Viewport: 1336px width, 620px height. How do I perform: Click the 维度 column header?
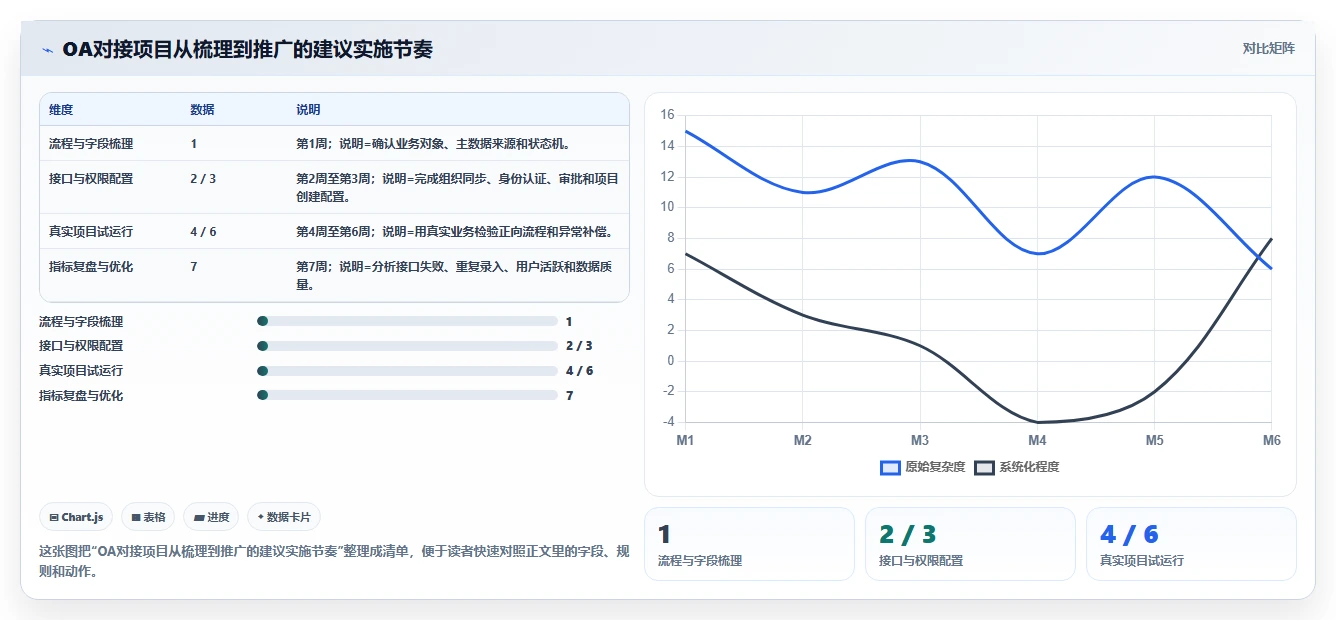[61, 110]
